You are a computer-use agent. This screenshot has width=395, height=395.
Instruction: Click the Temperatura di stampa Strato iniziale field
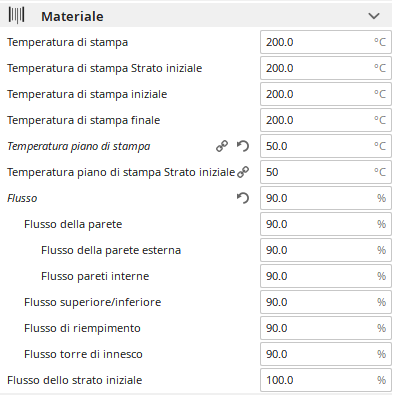click(x=326, y=68)
